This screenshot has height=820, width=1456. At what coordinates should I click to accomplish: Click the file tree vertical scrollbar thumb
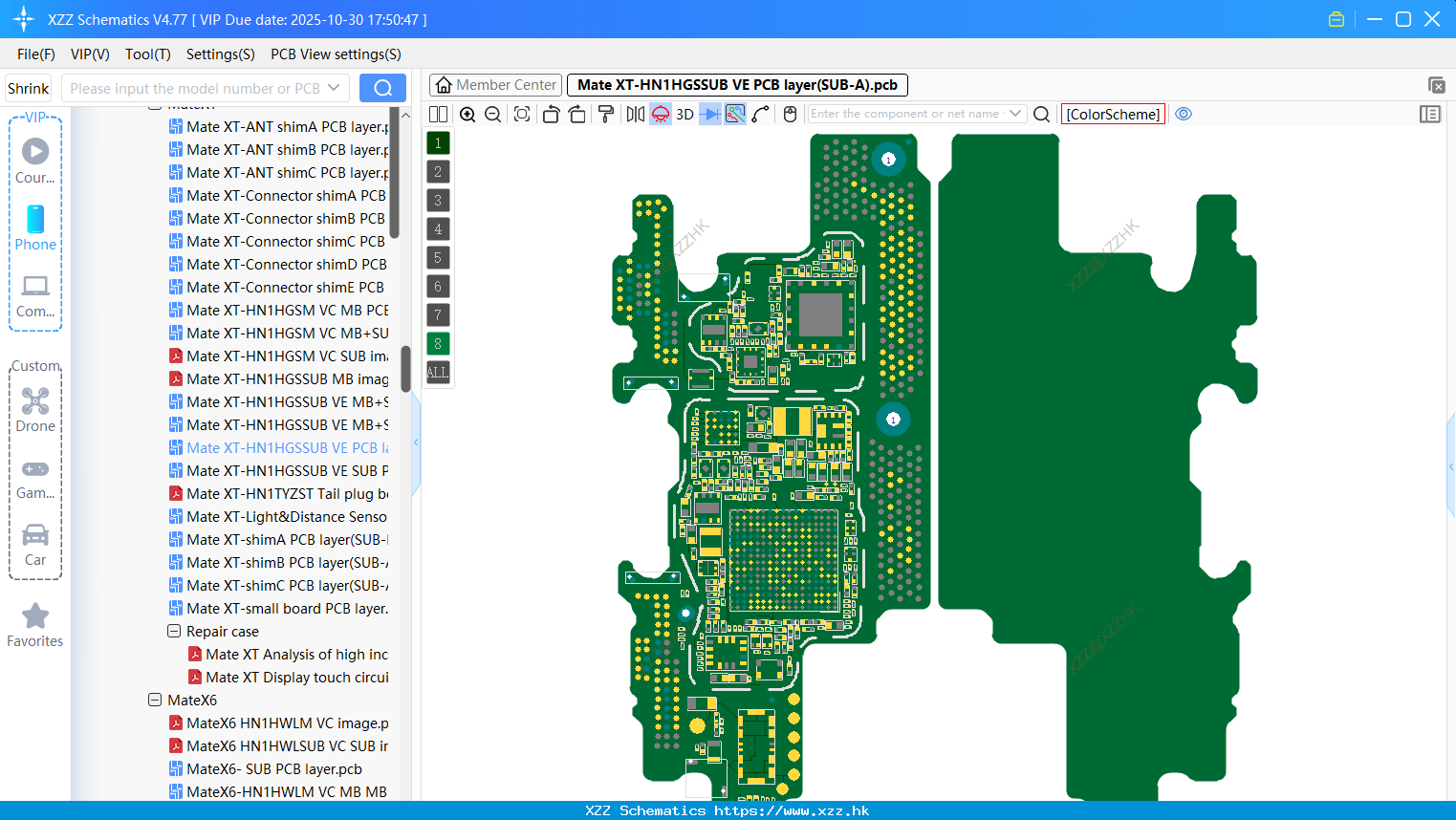pyautogui.click(x=405, y=369)
